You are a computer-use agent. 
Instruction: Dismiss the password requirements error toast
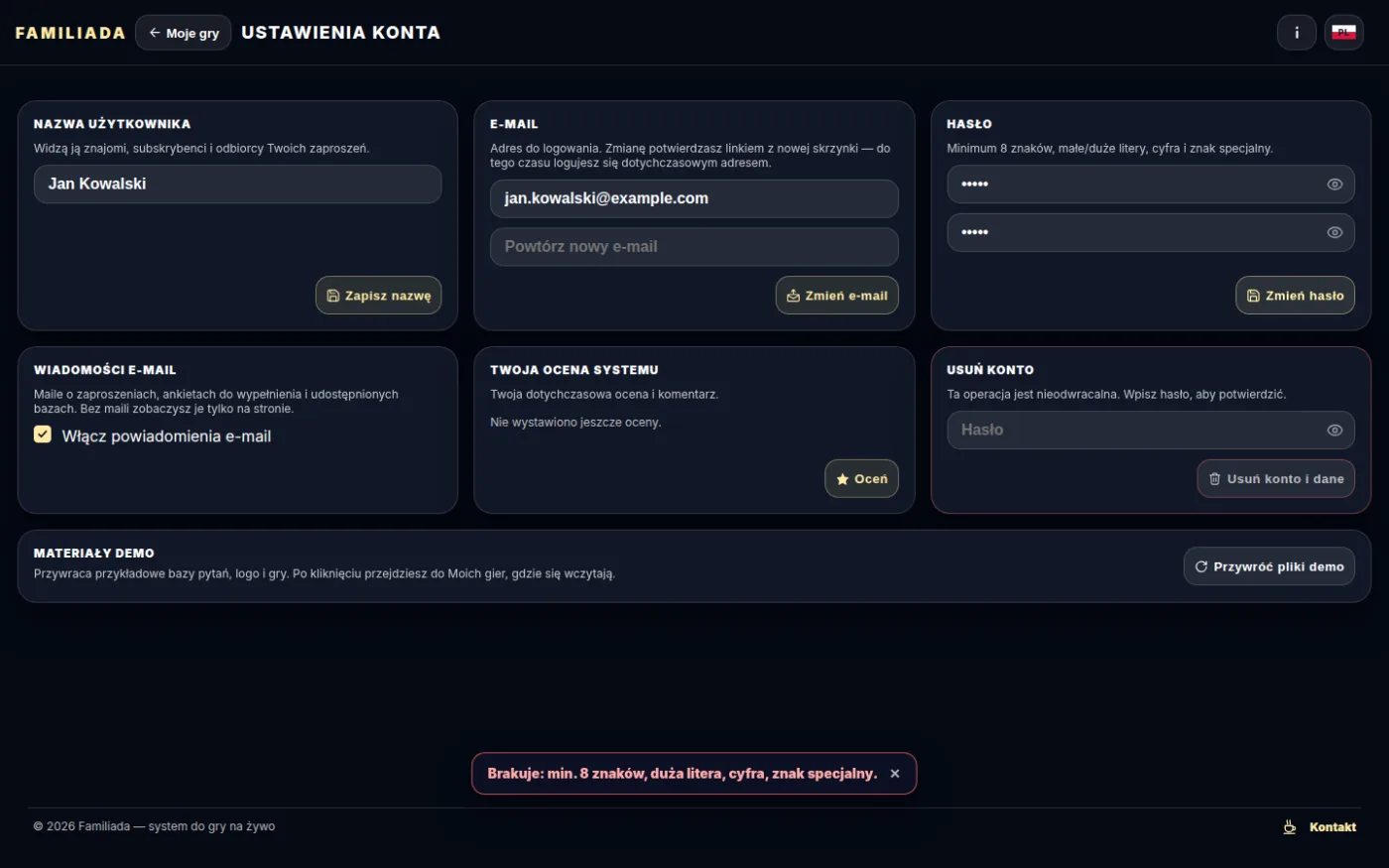point(895,774)
